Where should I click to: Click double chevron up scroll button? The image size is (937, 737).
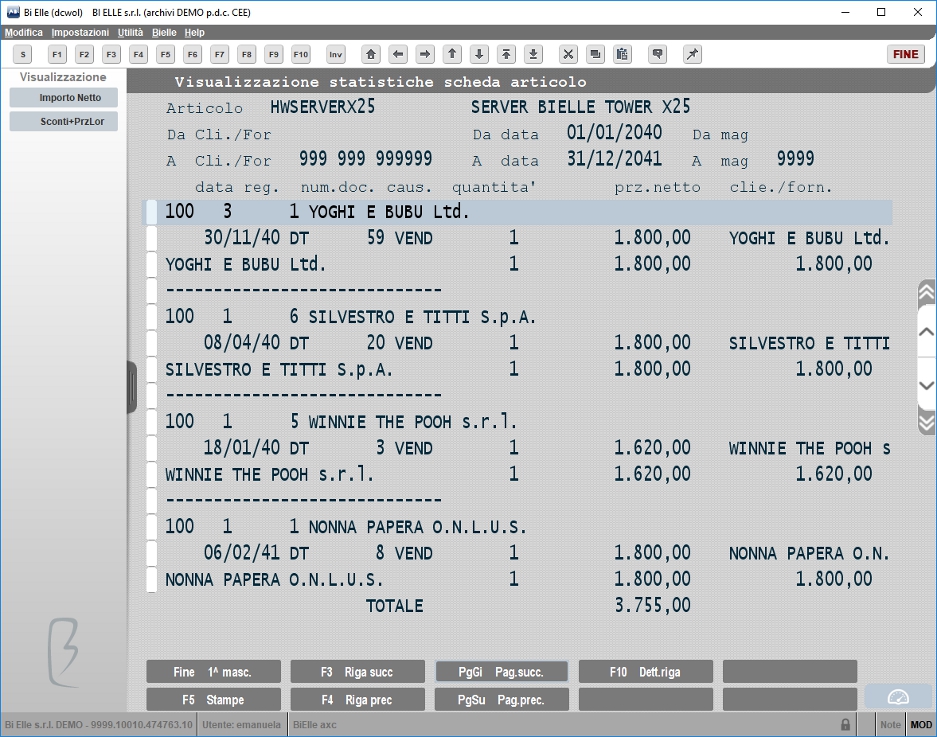(x=926, y=292)
